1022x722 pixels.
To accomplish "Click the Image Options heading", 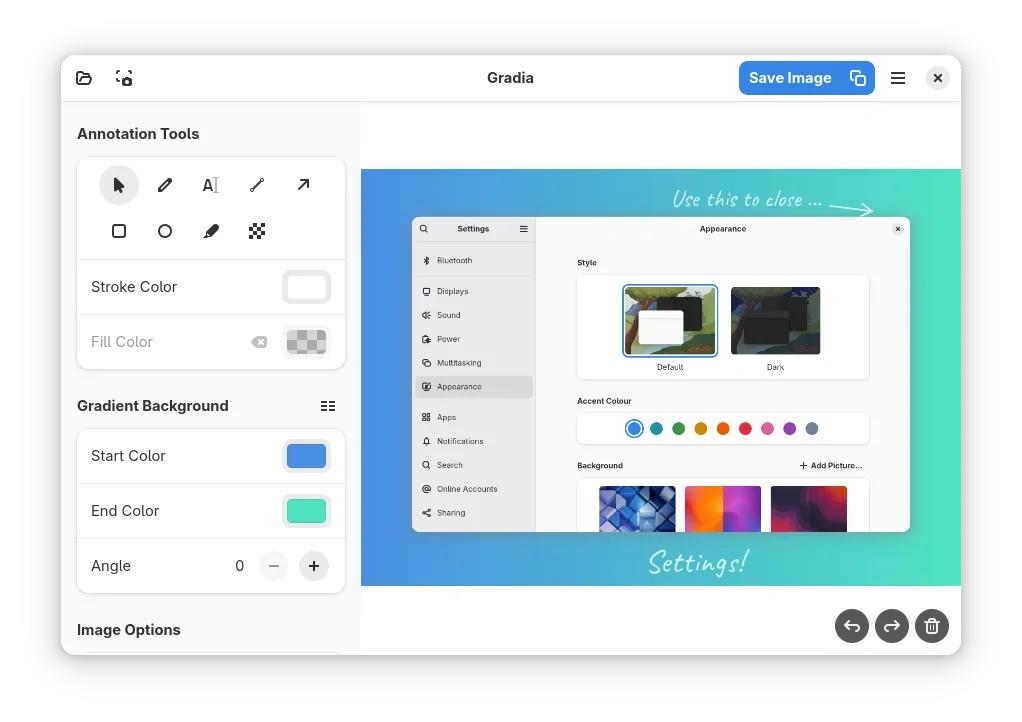I will pos(128,629).
